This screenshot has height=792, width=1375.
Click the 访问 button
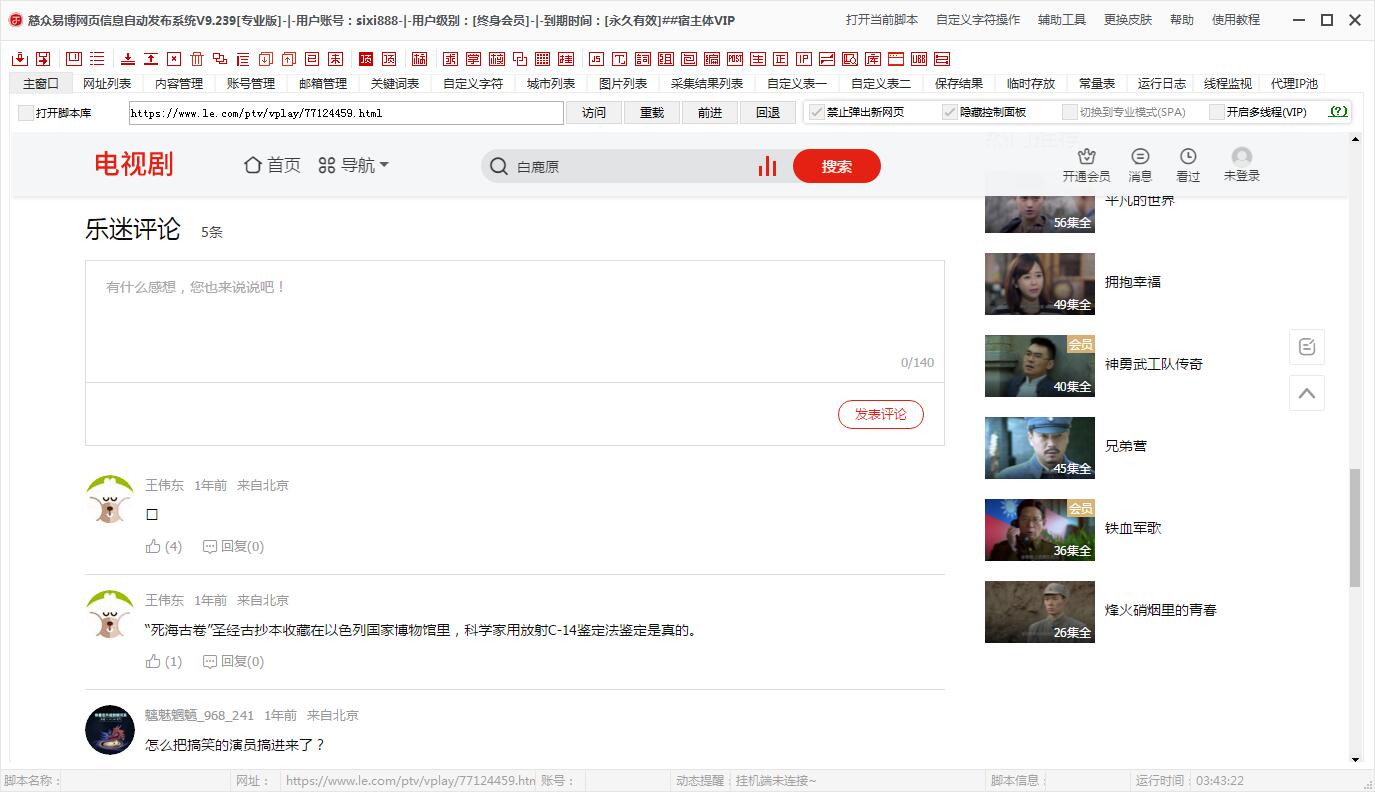tap(594, 113)
